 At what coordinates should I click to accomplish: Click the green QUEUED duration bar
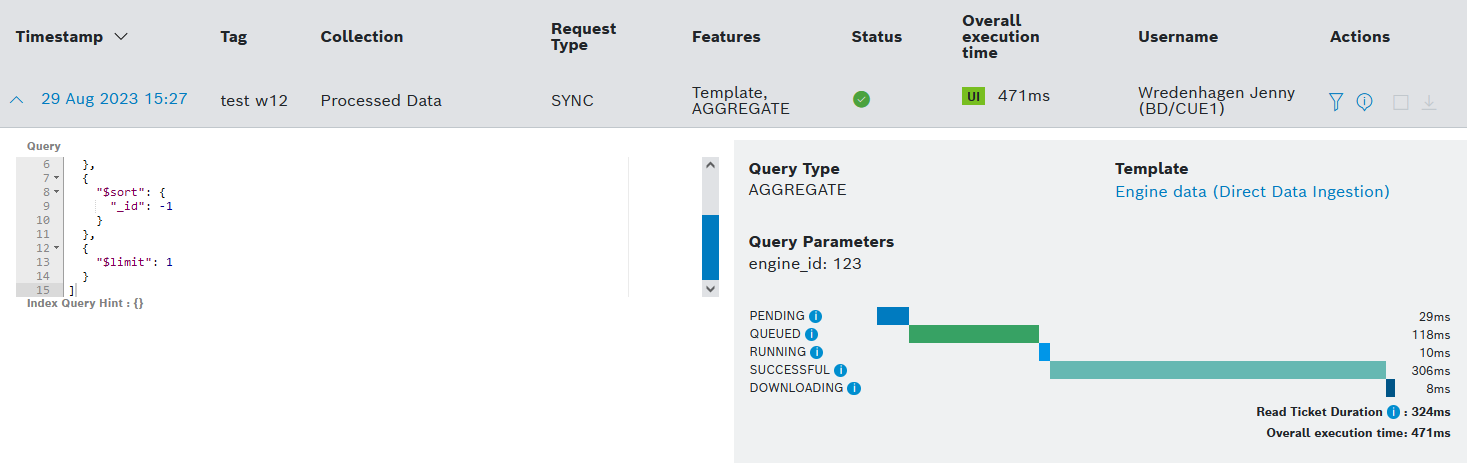[973, 334]
